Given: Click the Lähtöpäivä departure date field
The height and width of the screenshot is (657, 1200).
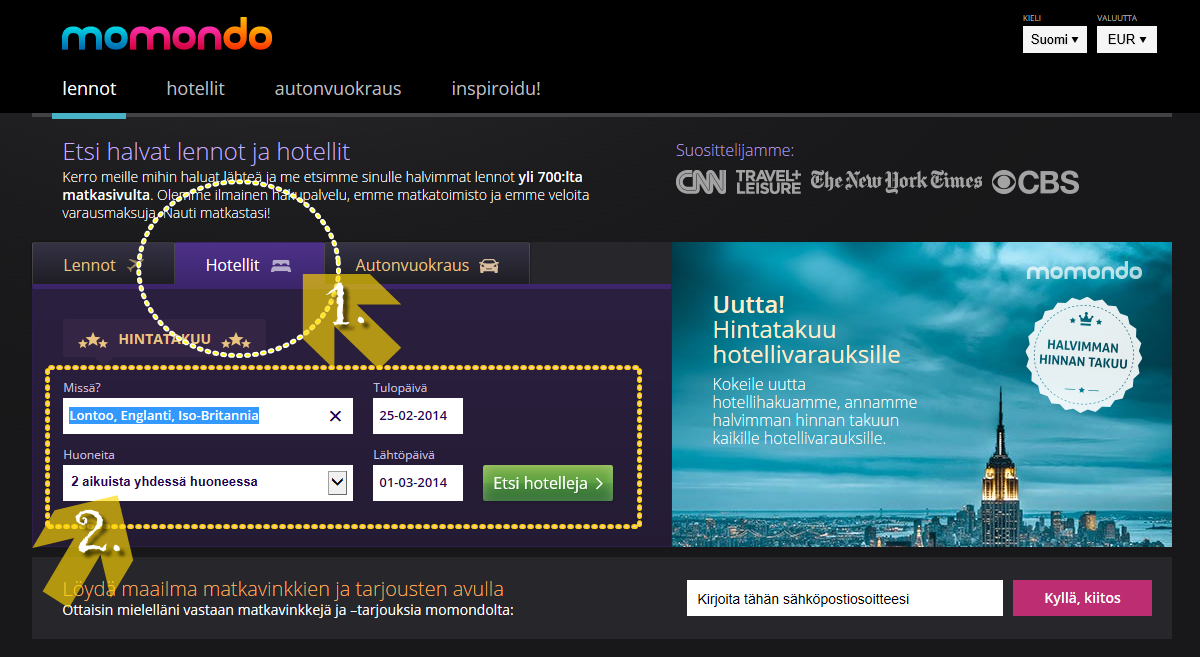Looking at the screenshot, I should tap(418, 483).
